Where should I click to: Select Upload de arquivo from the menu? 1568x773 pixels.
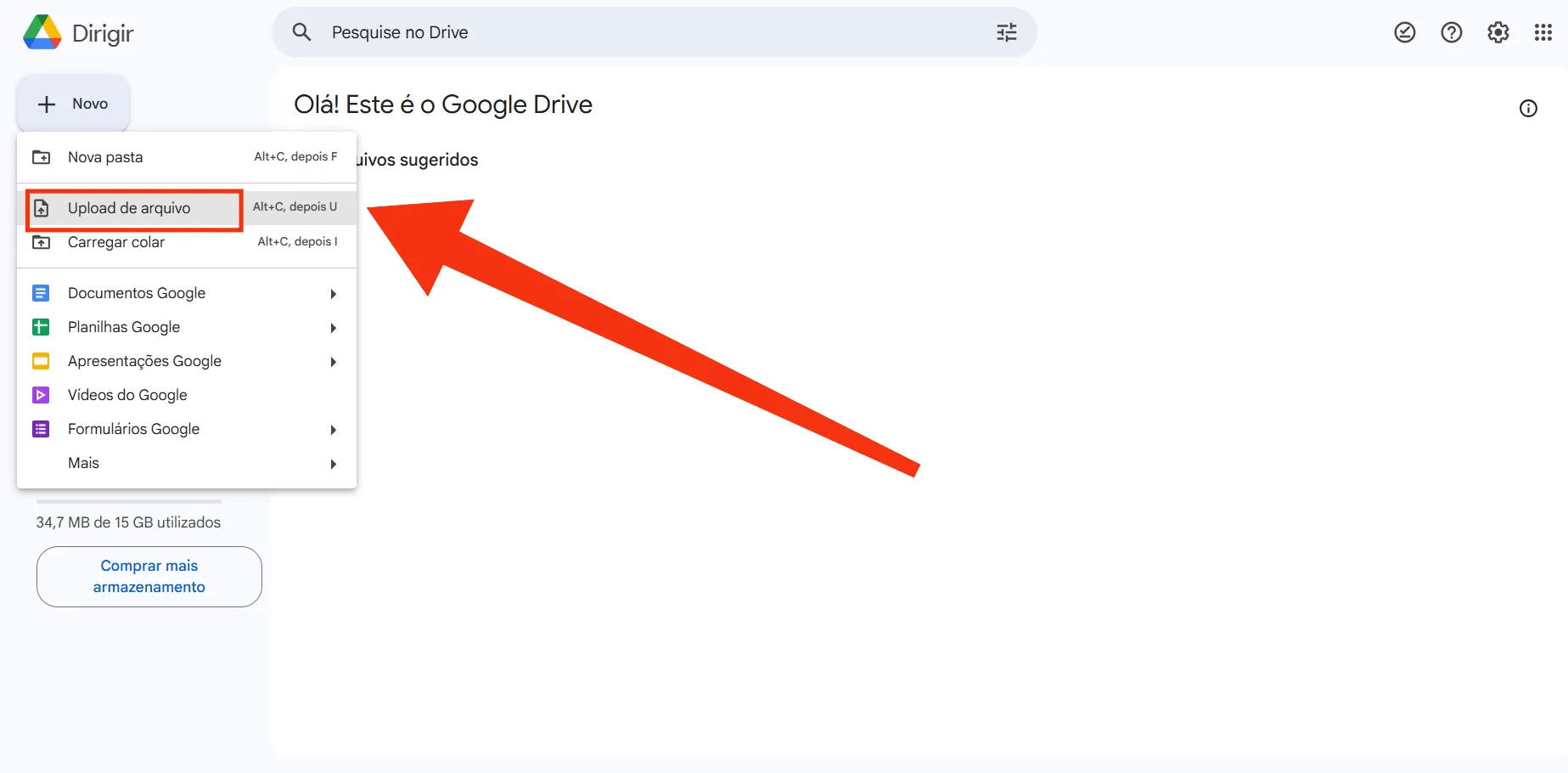coord(129,207)
